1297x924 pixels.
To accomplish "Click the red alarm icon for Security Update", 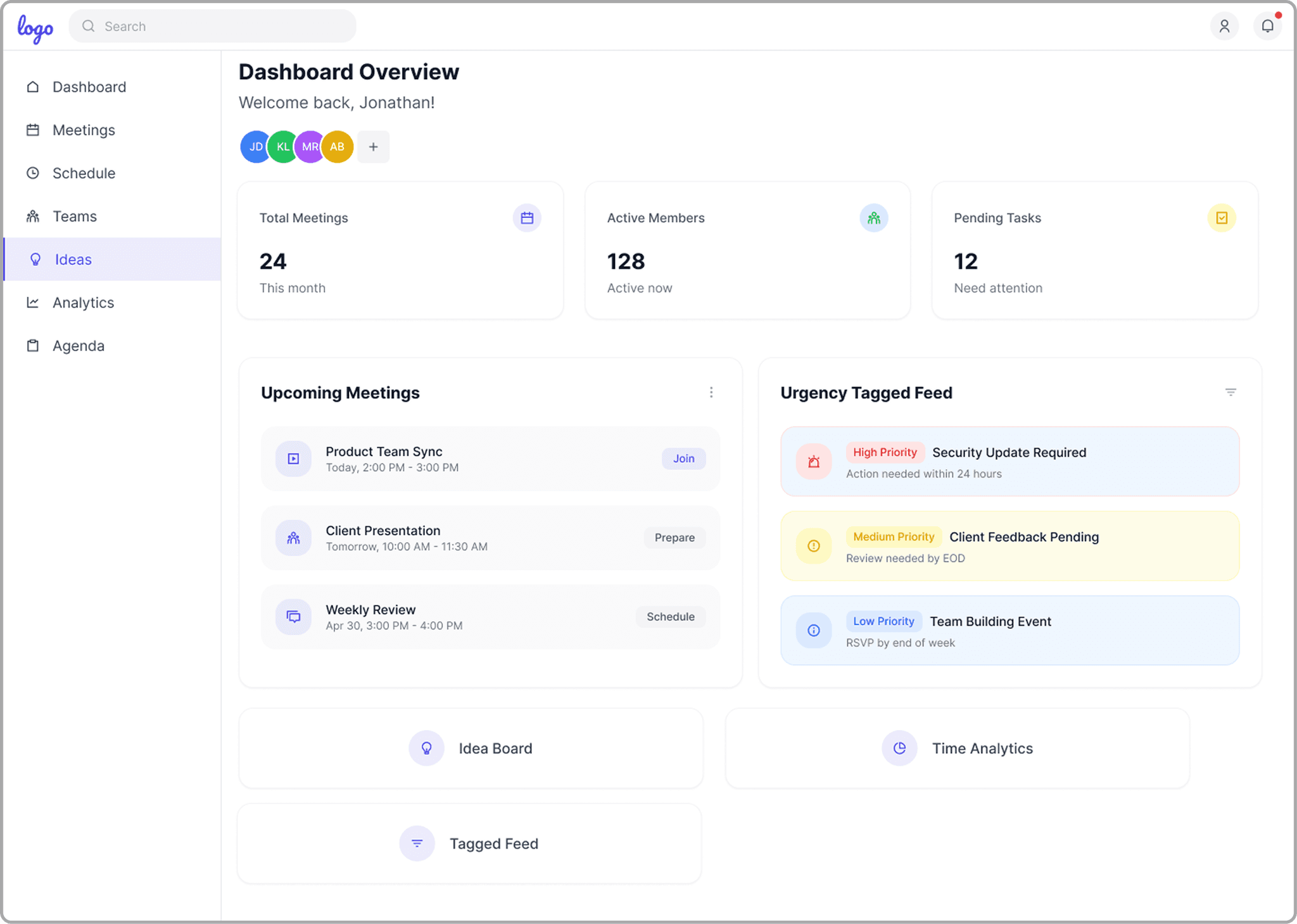I will pos(814,462).
